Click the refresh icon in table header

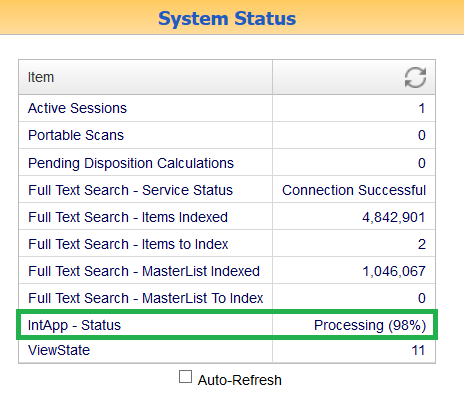coord(415,77)
